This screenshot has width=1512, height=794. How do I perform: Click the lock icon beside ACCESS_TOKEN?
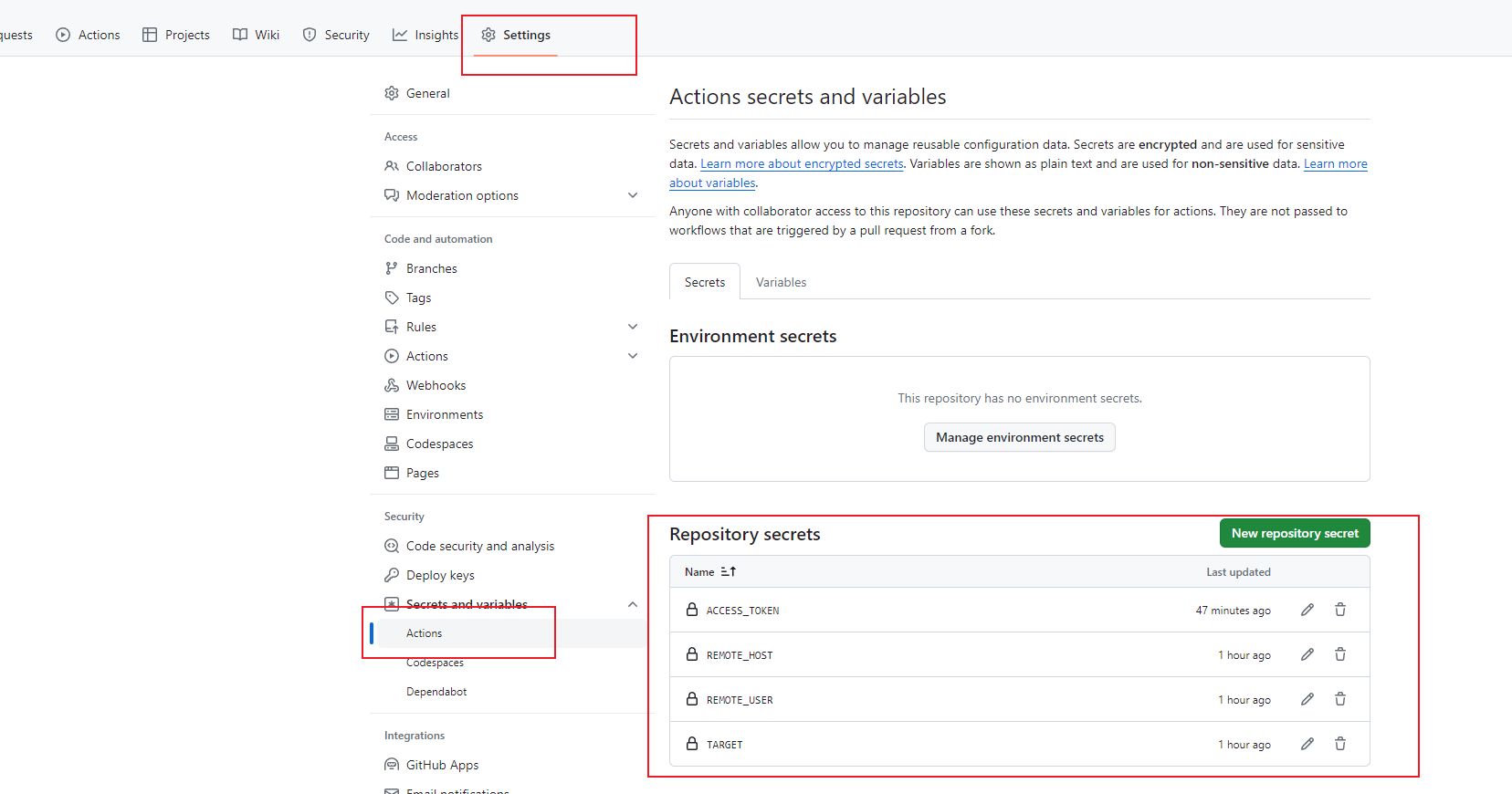tap(692, 610)
